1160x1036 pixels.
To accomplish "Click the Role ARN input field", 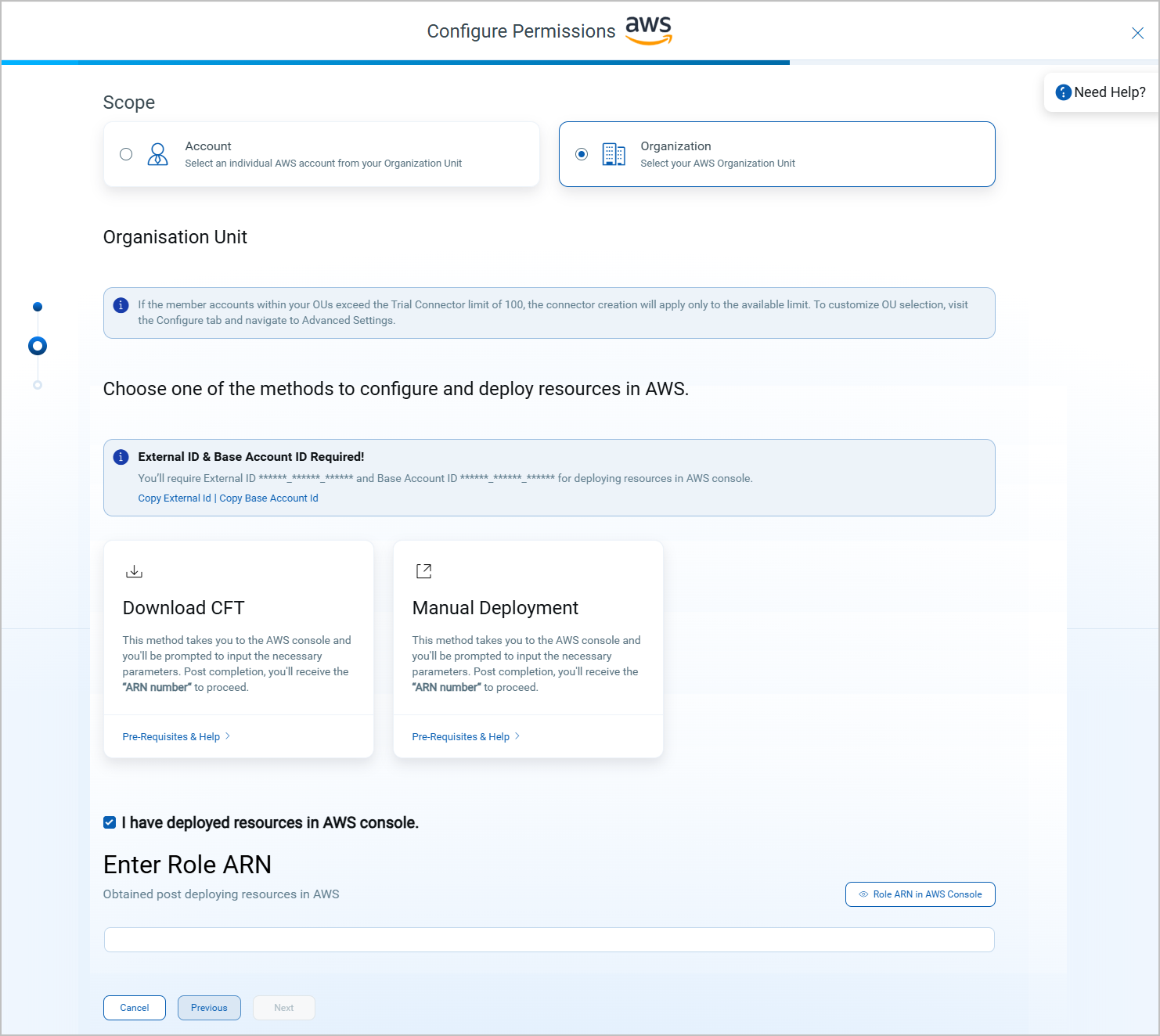I will click(x=548, y=939).
